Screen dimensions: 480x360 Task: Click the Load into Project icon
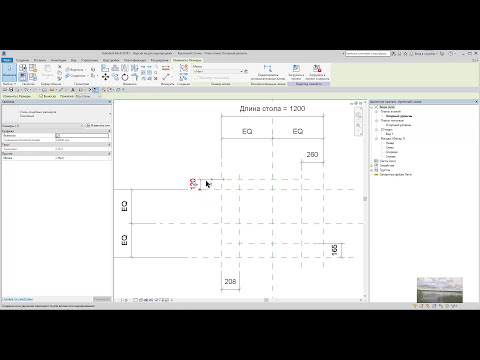coord(296,69)
